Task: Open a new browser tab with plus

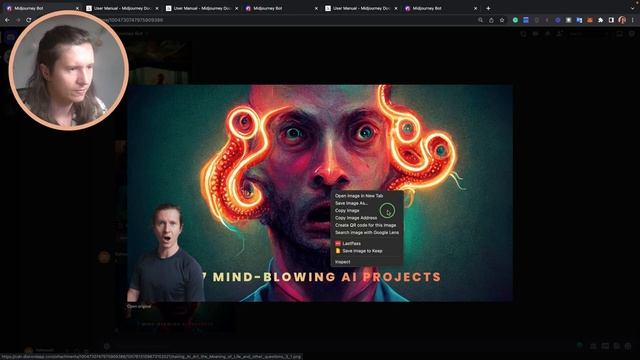Action: 488,8
